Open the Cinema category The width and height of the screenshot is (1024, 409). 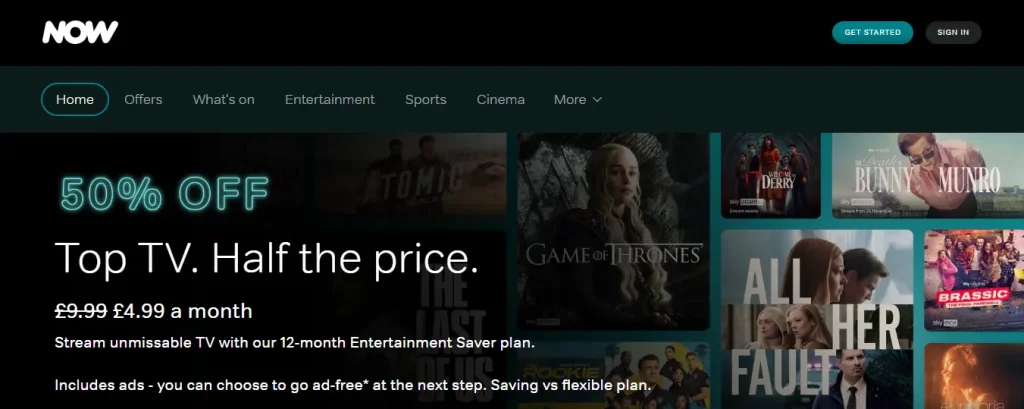click(500, 99)
